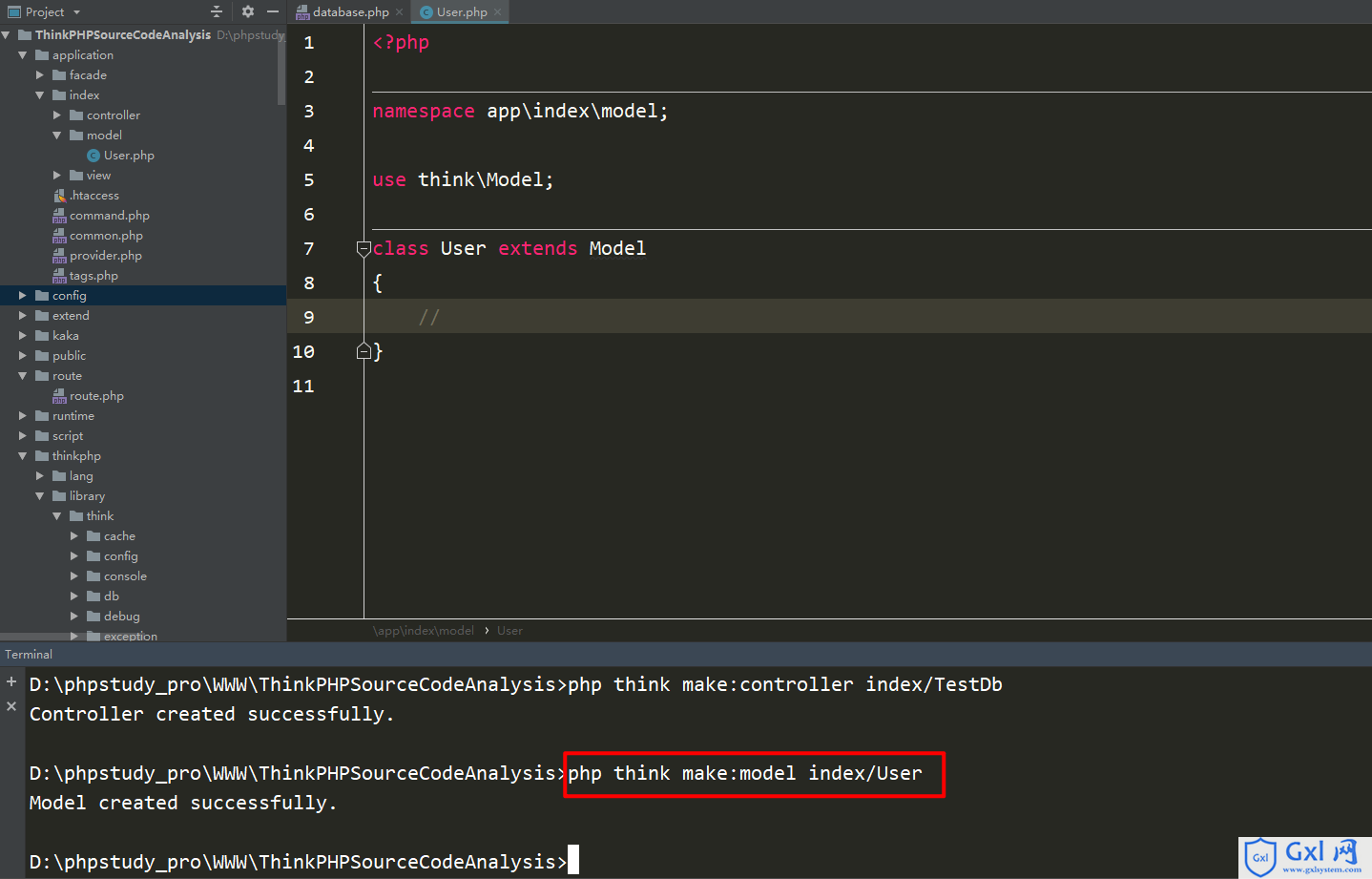Open the Project view dropdown
The height and width of the screenshot is (879, 1372).
(76, 12)
